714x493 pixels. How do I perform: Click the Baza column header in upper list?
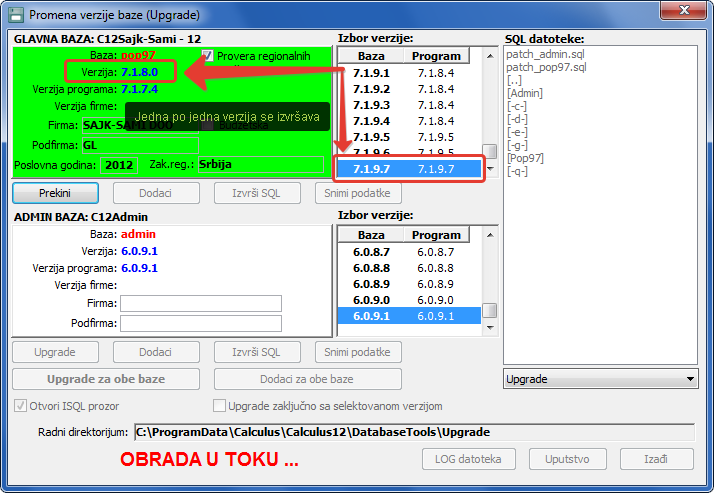(371, 56)
